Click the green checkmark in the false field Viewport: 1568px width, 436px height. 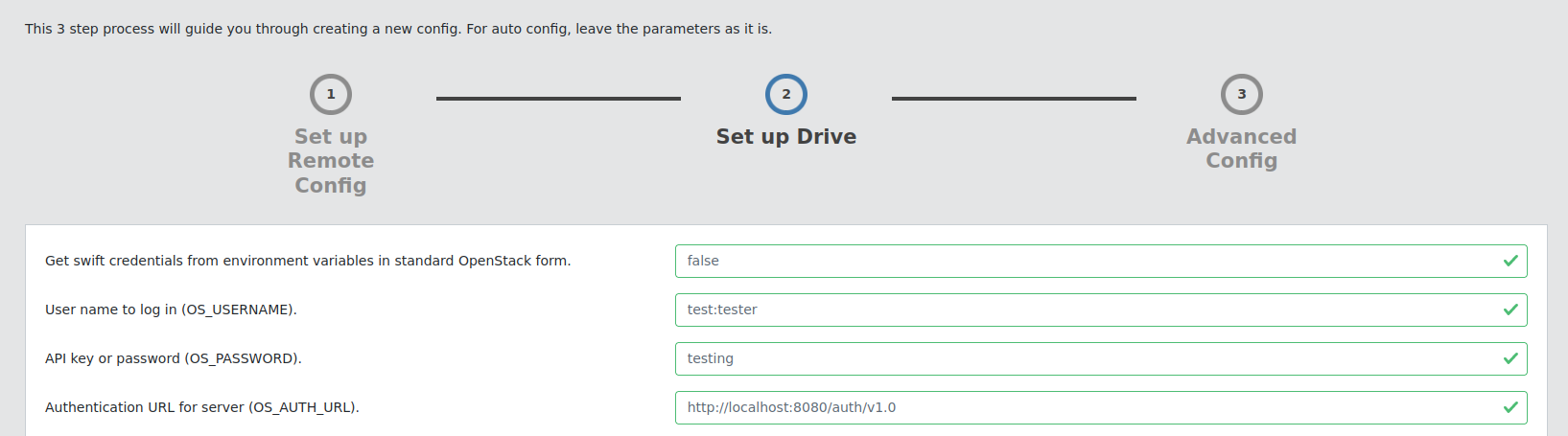pos(1510,261)
